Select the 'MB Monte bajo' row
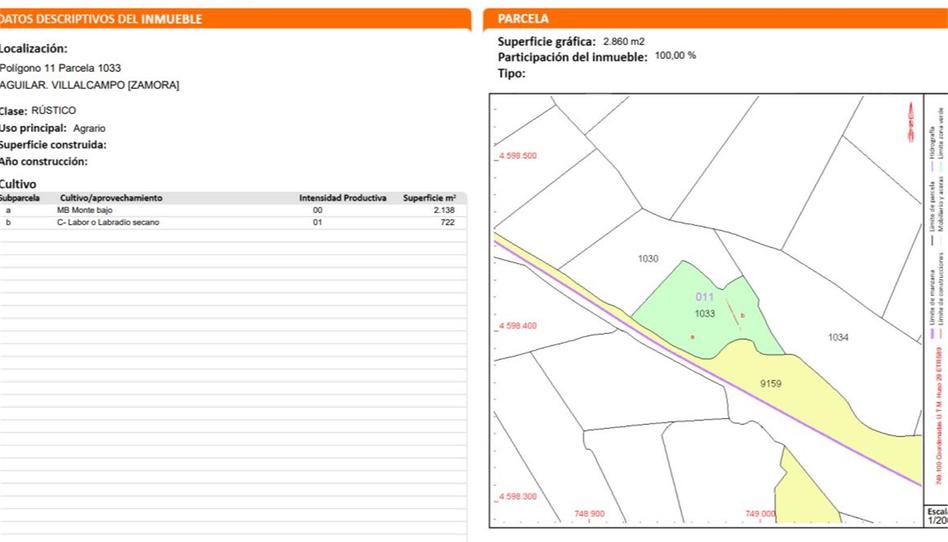Viewport: 948px width, 542px height. coord(233,210)
